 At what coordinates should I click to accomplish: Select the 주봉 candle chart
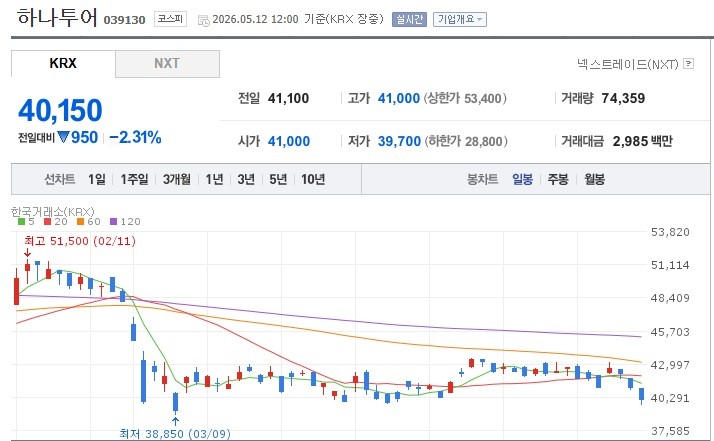558,179
